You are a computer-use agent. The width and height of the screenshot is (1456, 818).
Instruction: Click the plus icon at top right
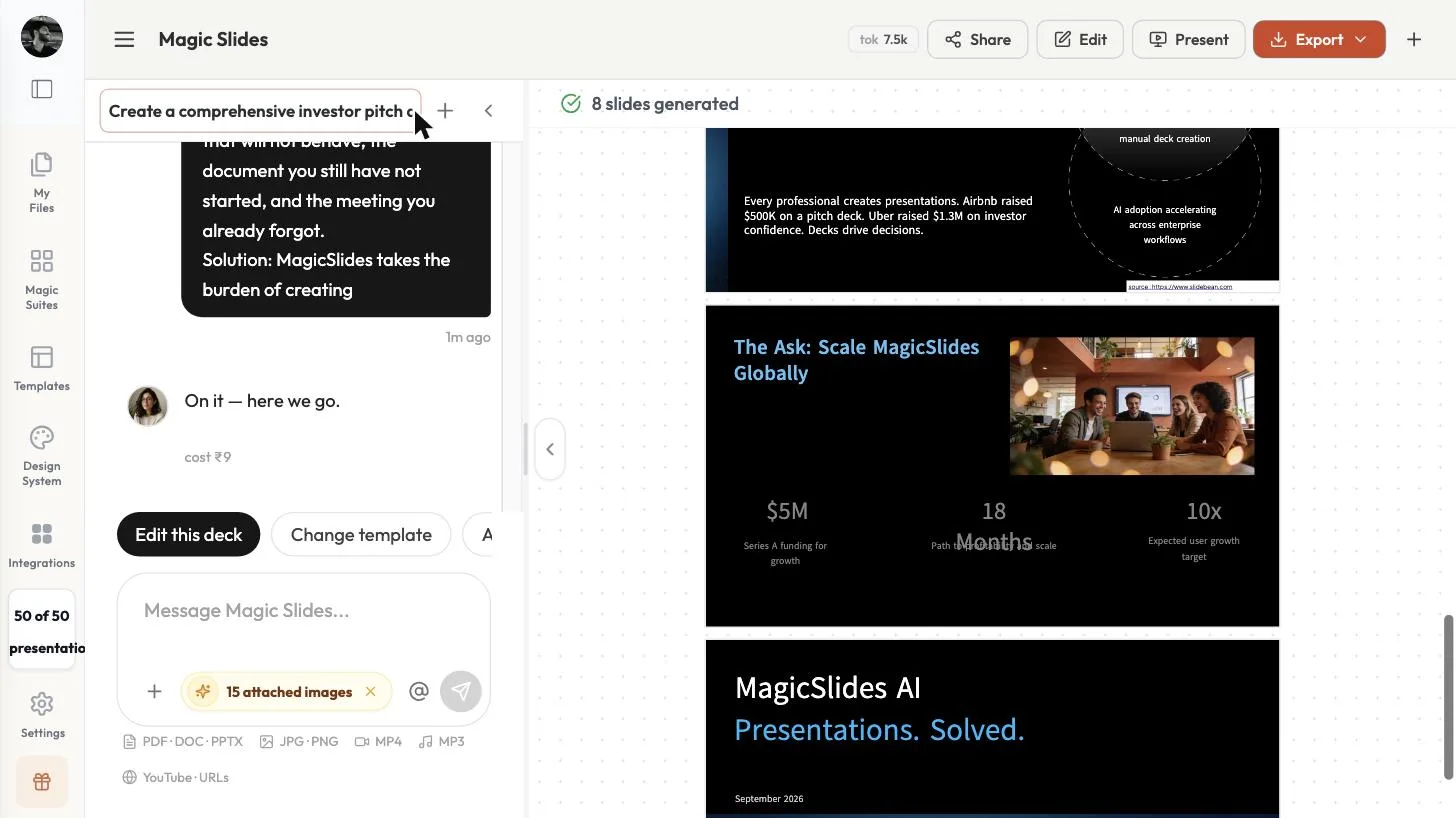[x=1414, y=39]
